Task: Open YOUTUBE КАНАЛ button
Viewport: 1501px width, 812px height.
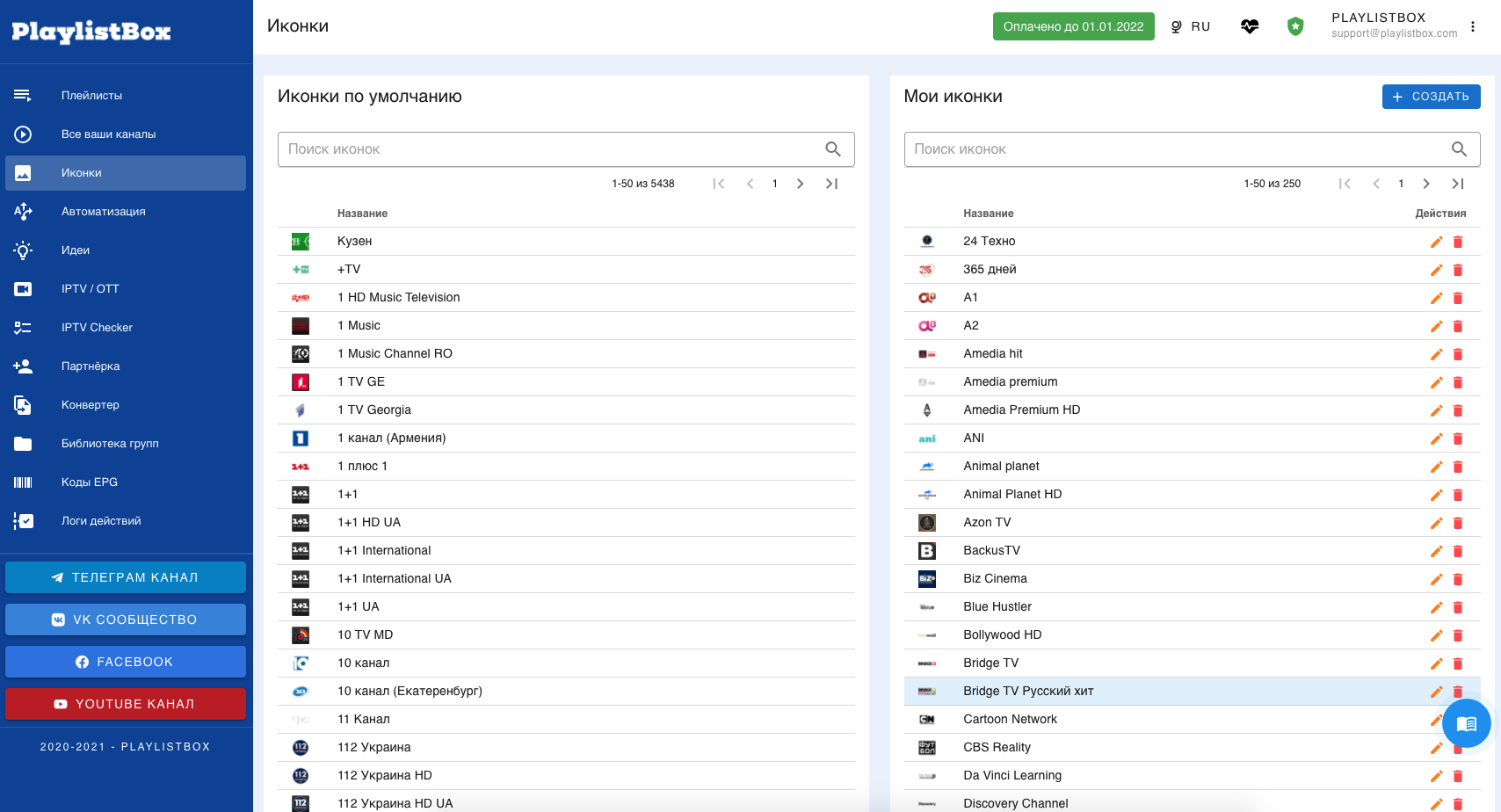Action: pyautogui.click(x=126, y=704)
